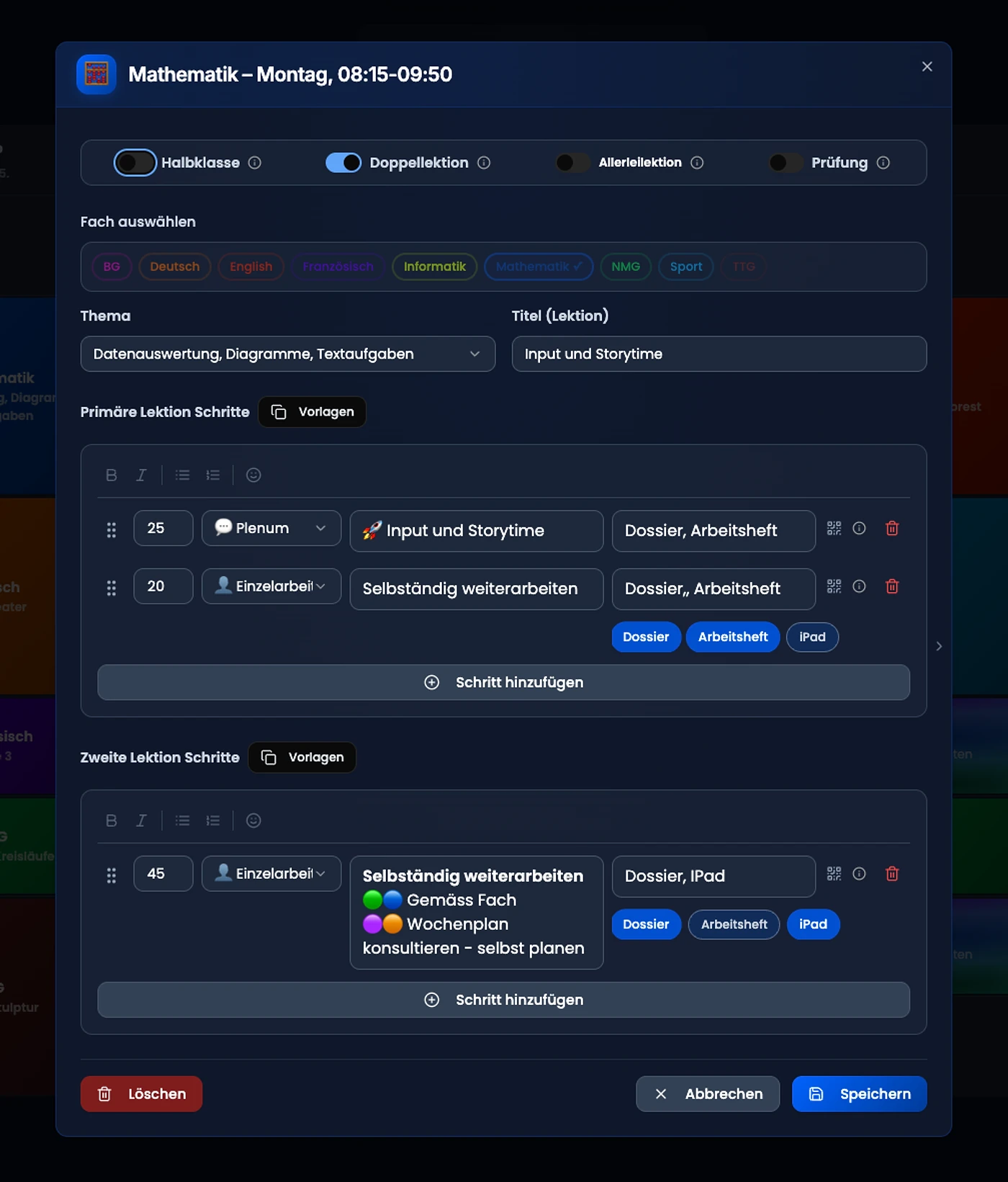Toggle iPad chip in primary lesson
Viewport: 1008px width, 1182px height.
tap(812, 637)
